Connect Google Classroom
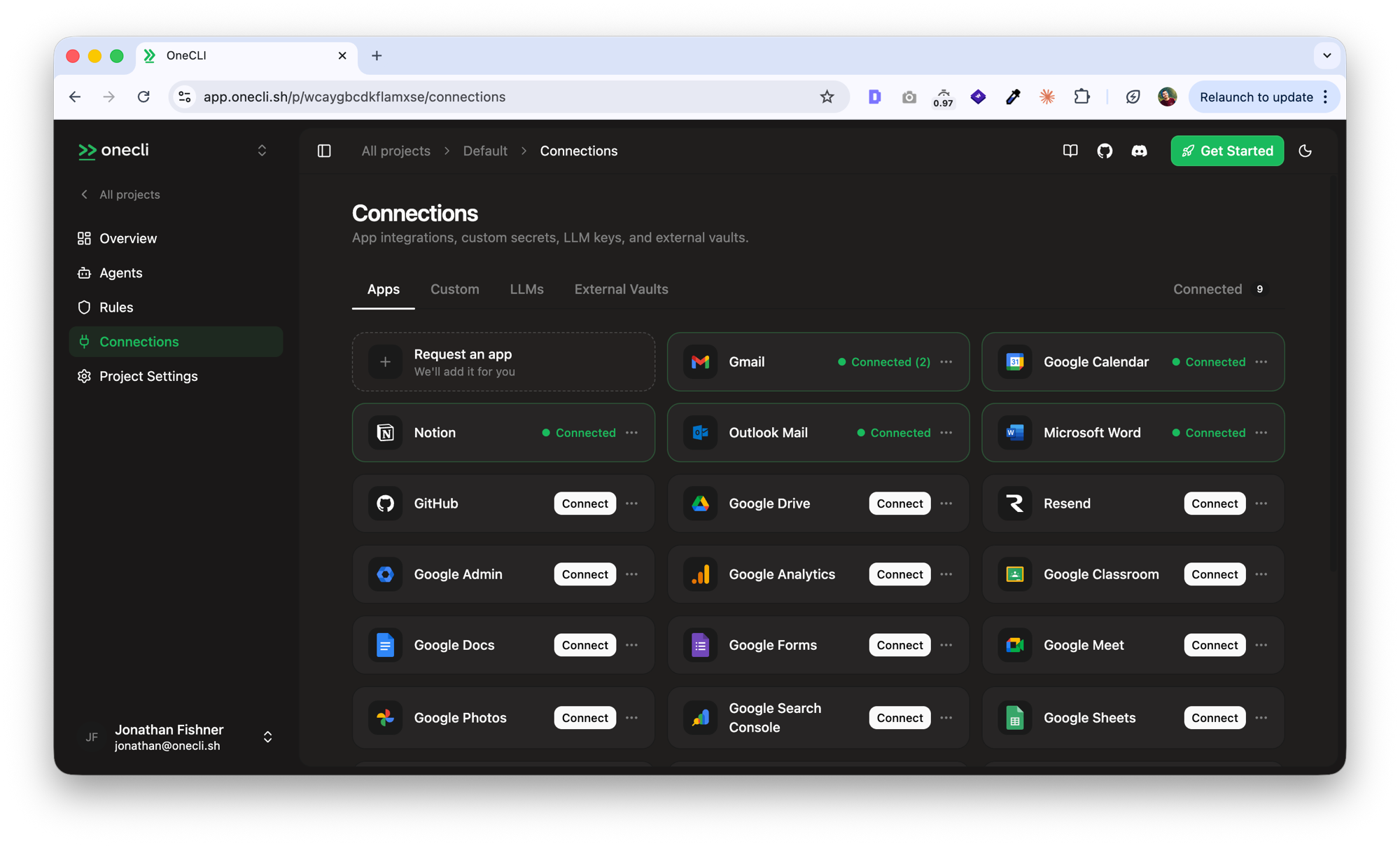 click(x=1214, y=574)
